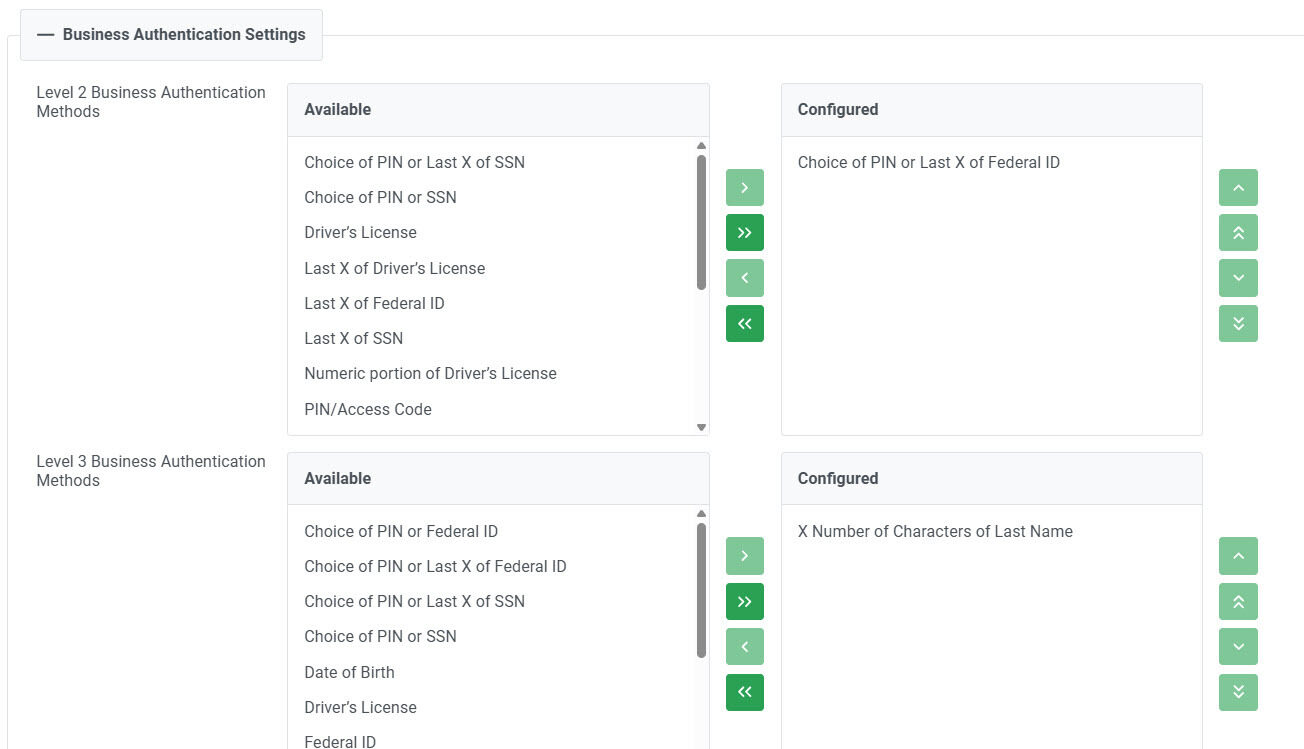Image resolution: width=1304 pixels, height=749 pixels.
Task: Select Choice of PIN or Last X of Federal ID in Level 3 Available
Action: (x=491, y=566)
